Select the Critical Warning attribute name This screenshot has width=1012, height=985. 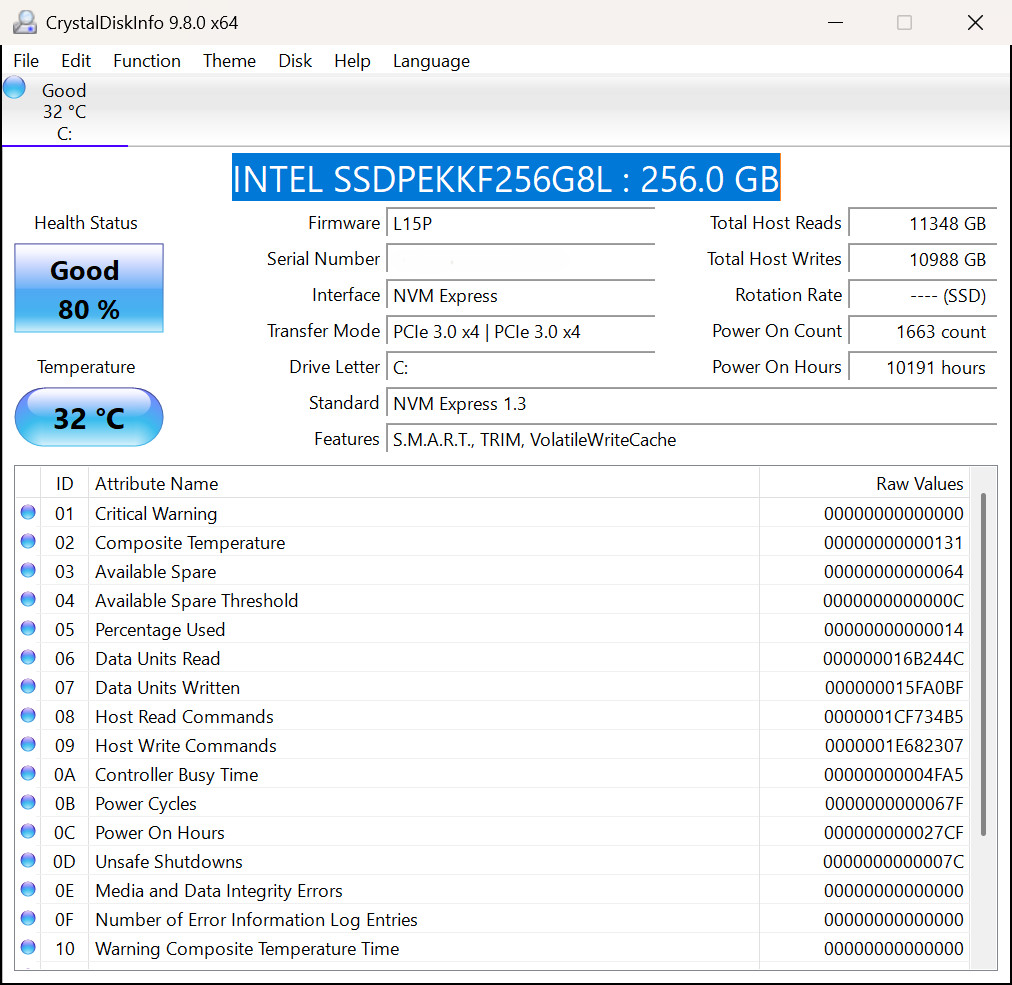[156, 514]
